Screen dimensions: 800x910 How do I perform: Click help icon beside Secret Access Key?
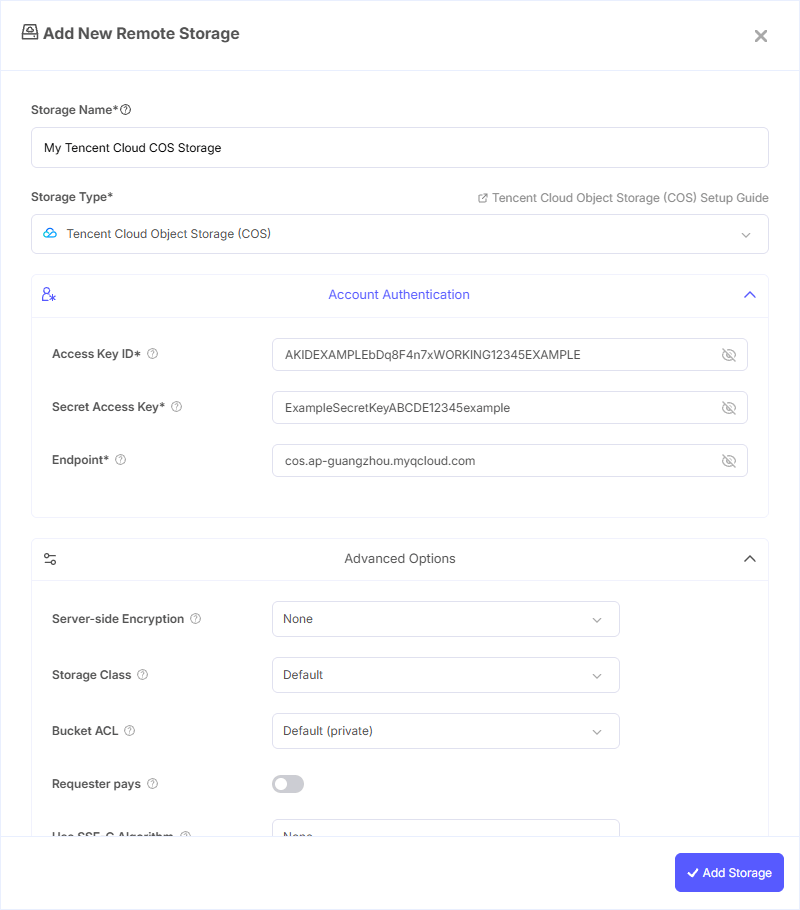point(177,407)
